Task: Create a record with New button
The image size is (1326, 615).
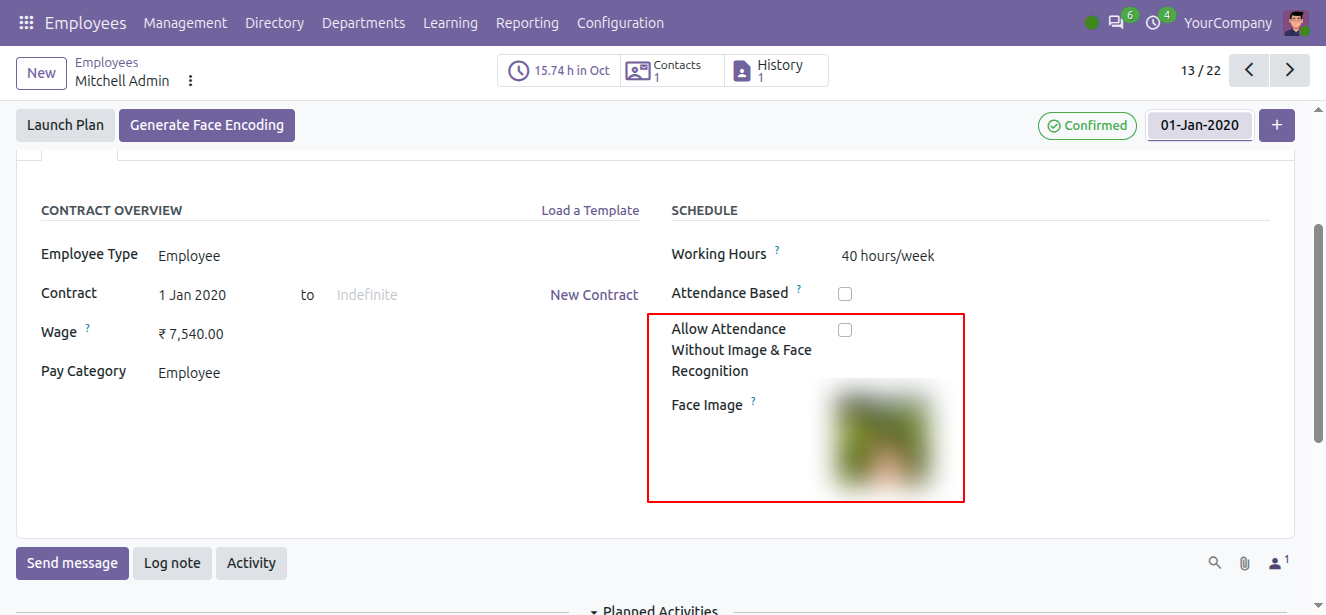Action: [x=41, y=73]
